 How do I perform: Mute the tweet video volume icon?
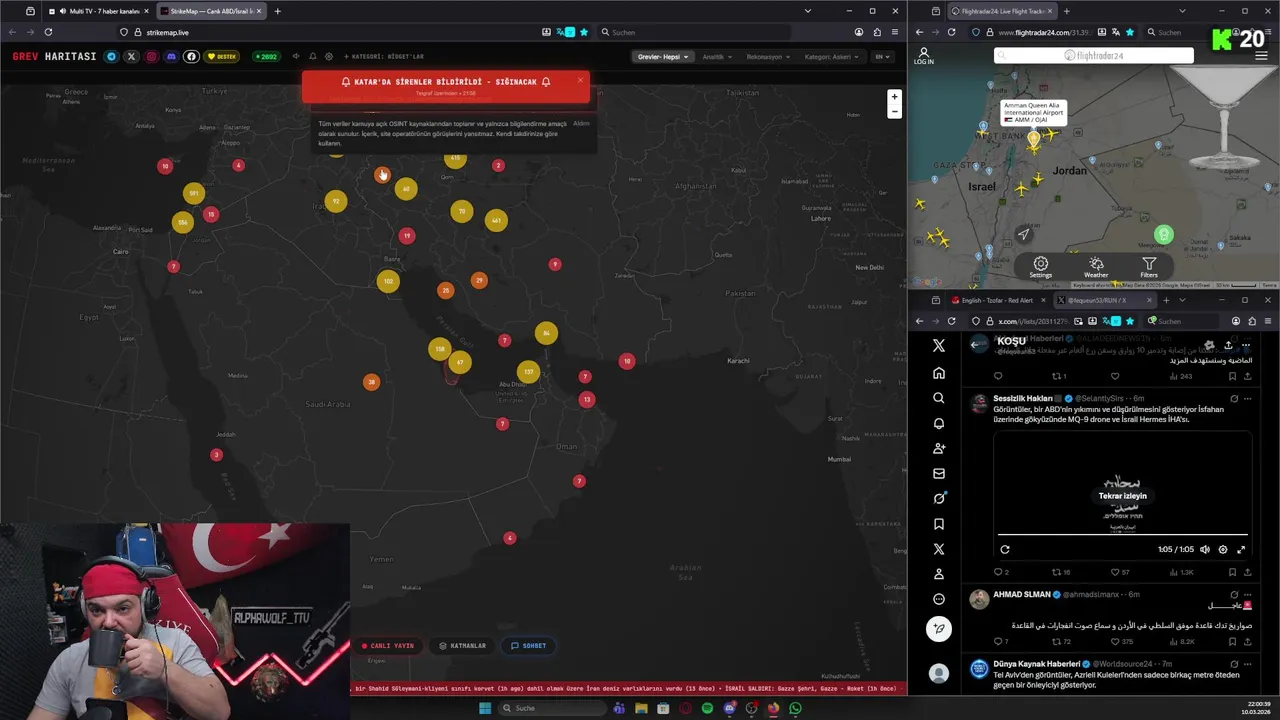point(1204,549)
